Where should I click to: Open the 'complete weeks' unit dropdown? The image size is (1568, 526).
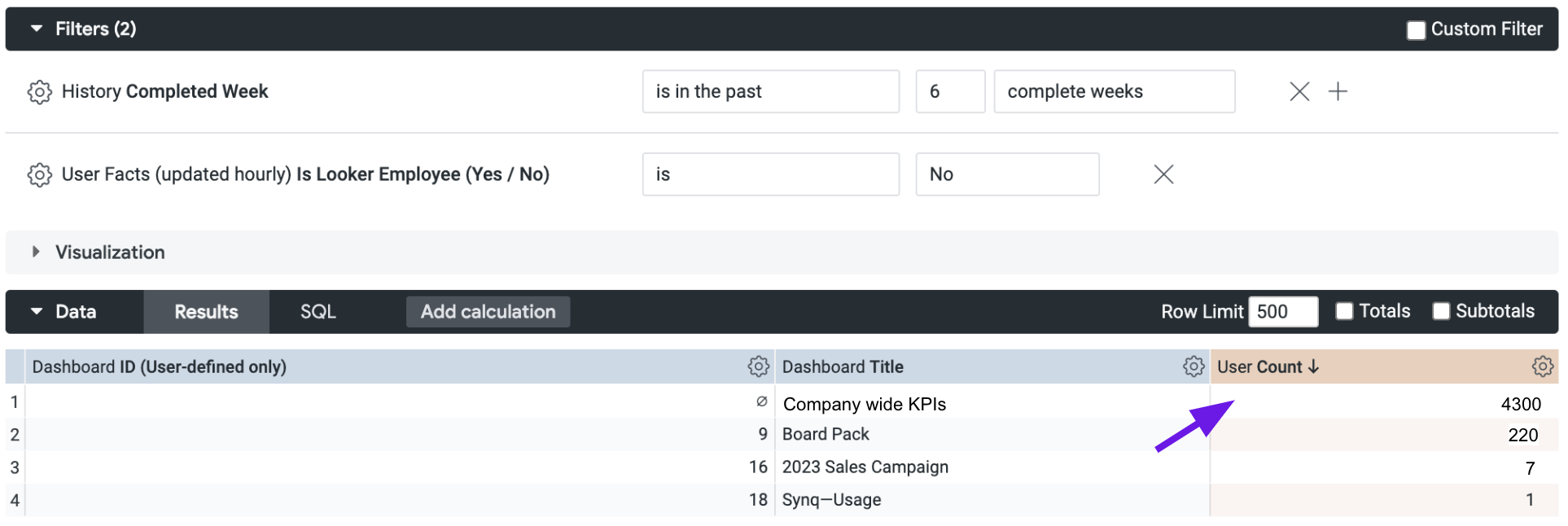1114,91
